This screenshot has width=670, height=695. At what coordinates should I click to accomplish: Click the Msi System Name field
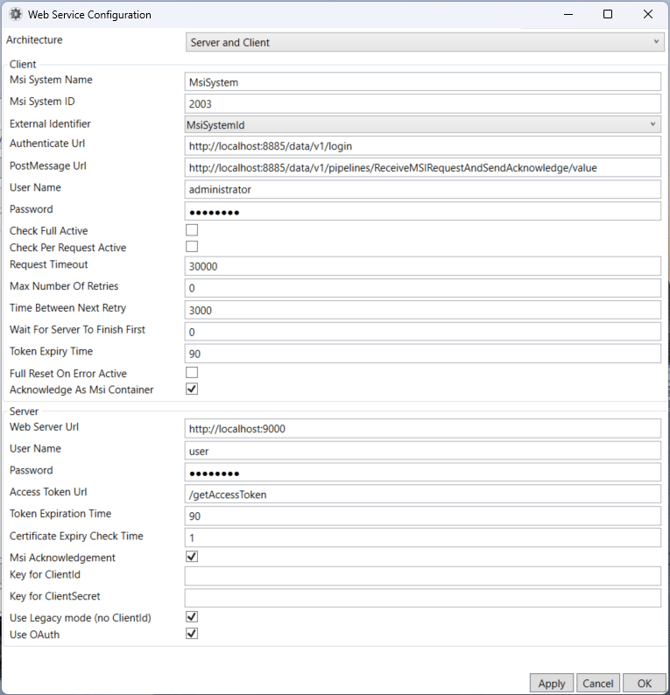(x=423, y=82)
